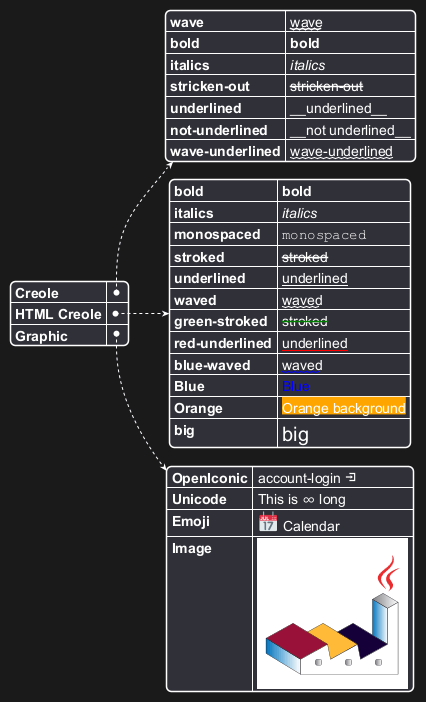Viewport: 426px width, 702px height.
Task: Click the large big sample text
Action: [x=295, y=434]
